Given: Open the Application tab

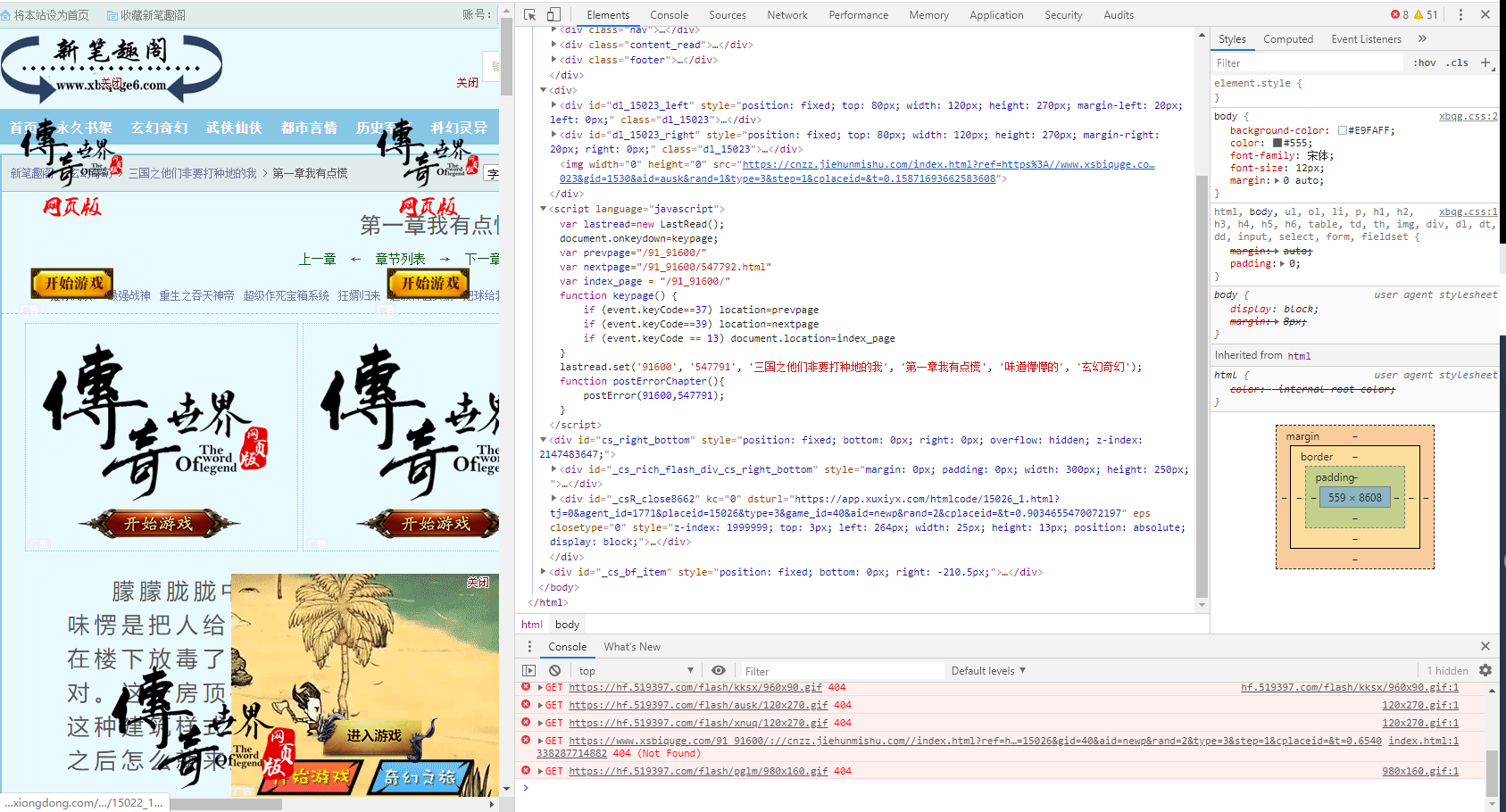Looking at the screenshot, I should click(996, 14).
